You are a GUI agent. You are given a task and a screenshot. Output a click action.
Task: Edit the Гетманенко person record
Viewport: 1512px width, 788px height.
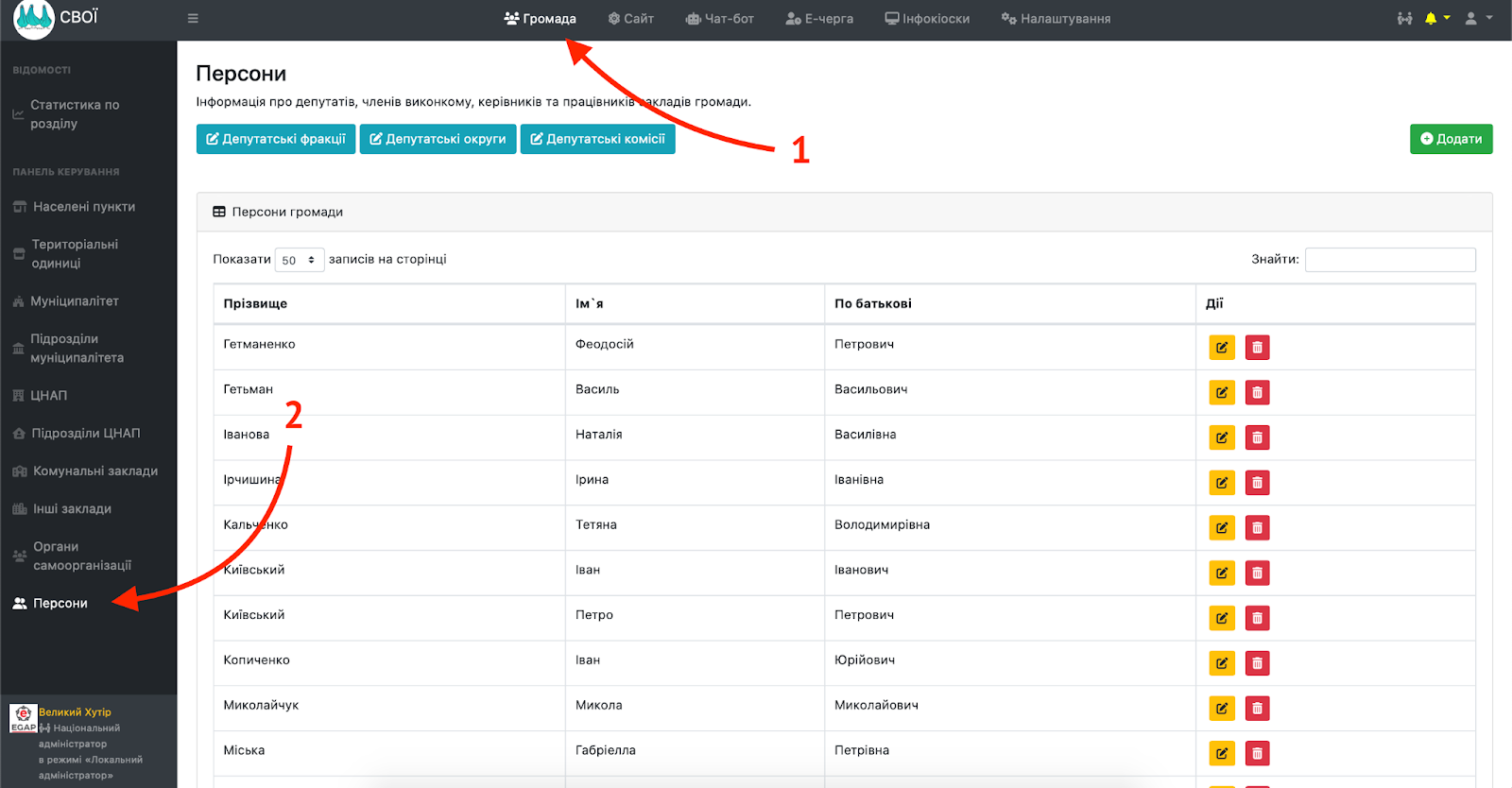pos(1221,348)
